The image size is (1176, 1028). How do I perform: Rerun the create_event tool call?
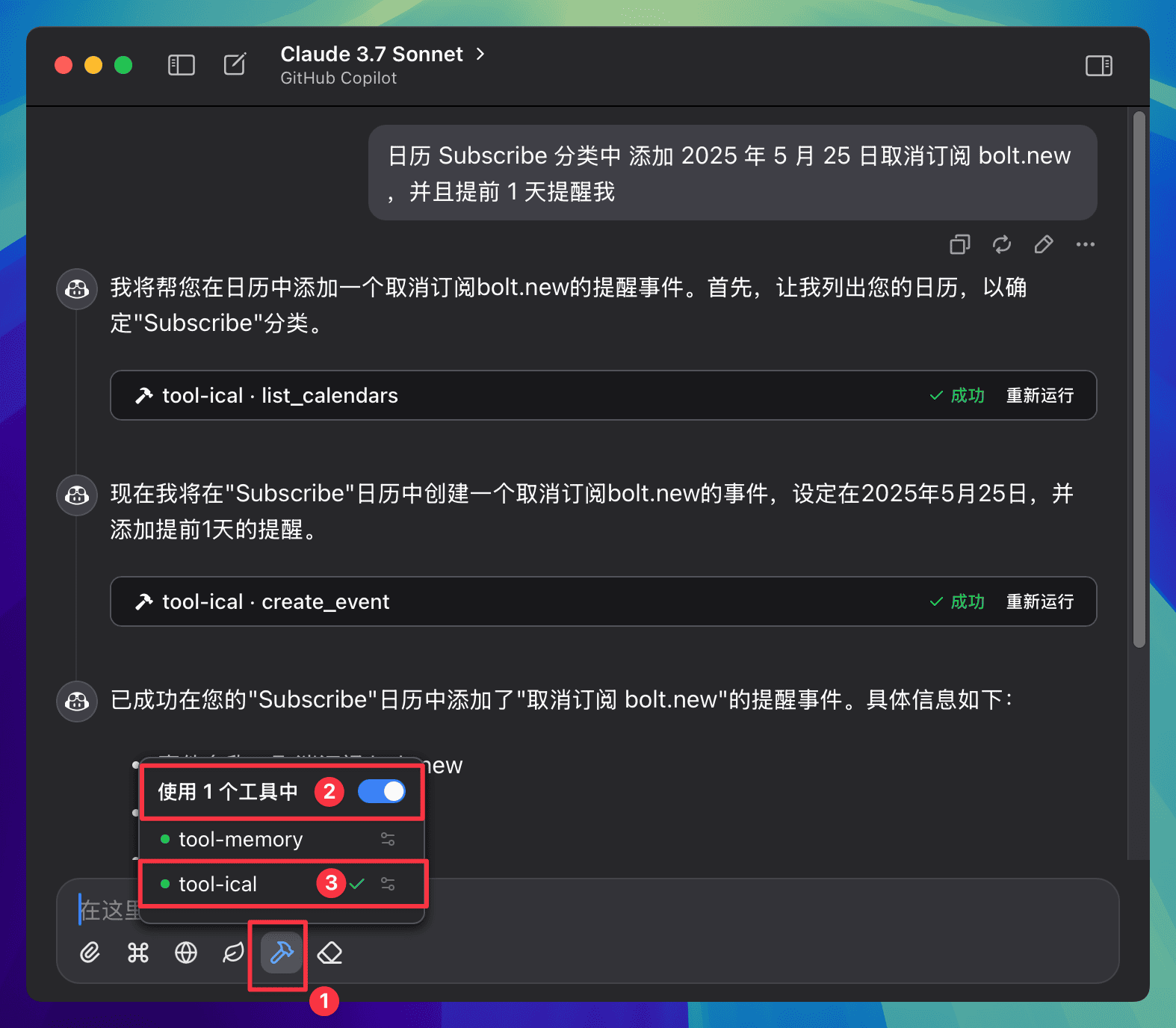[x=1039, y=601]
